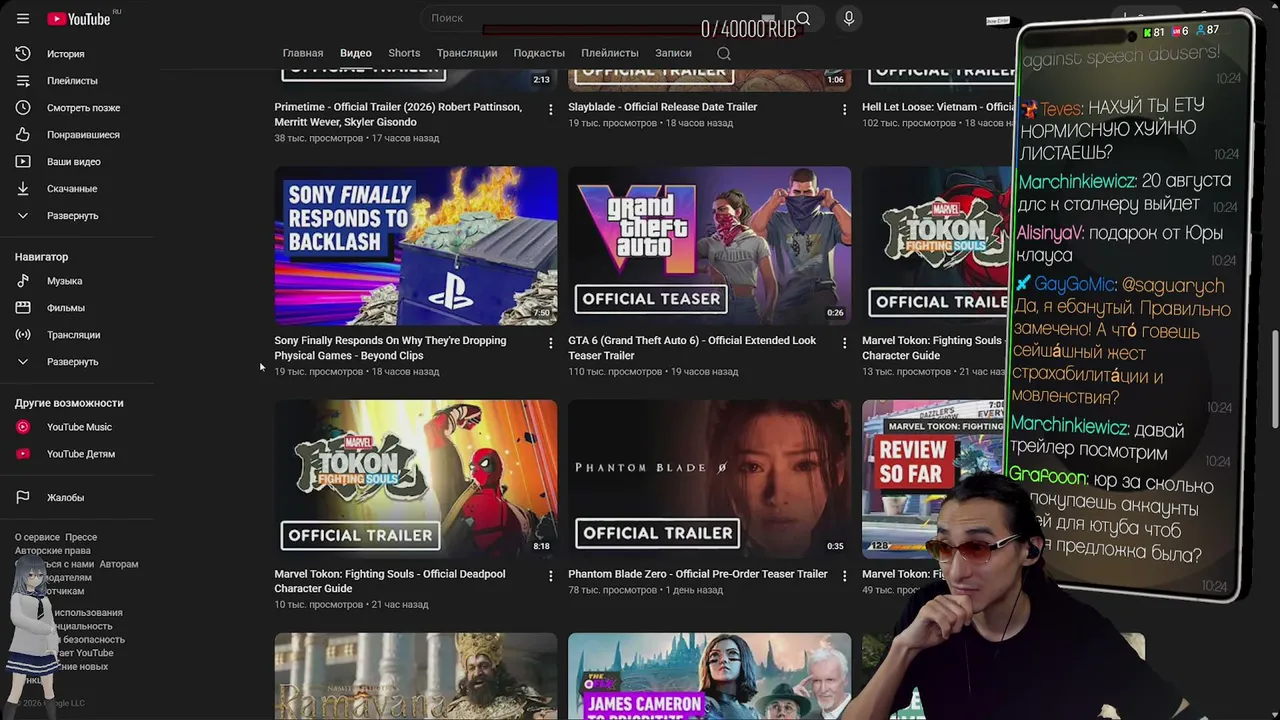This screenshot has width=1280, height=720.
Task: Open Deadpool Character Guide video title
Action: point(390,581)
